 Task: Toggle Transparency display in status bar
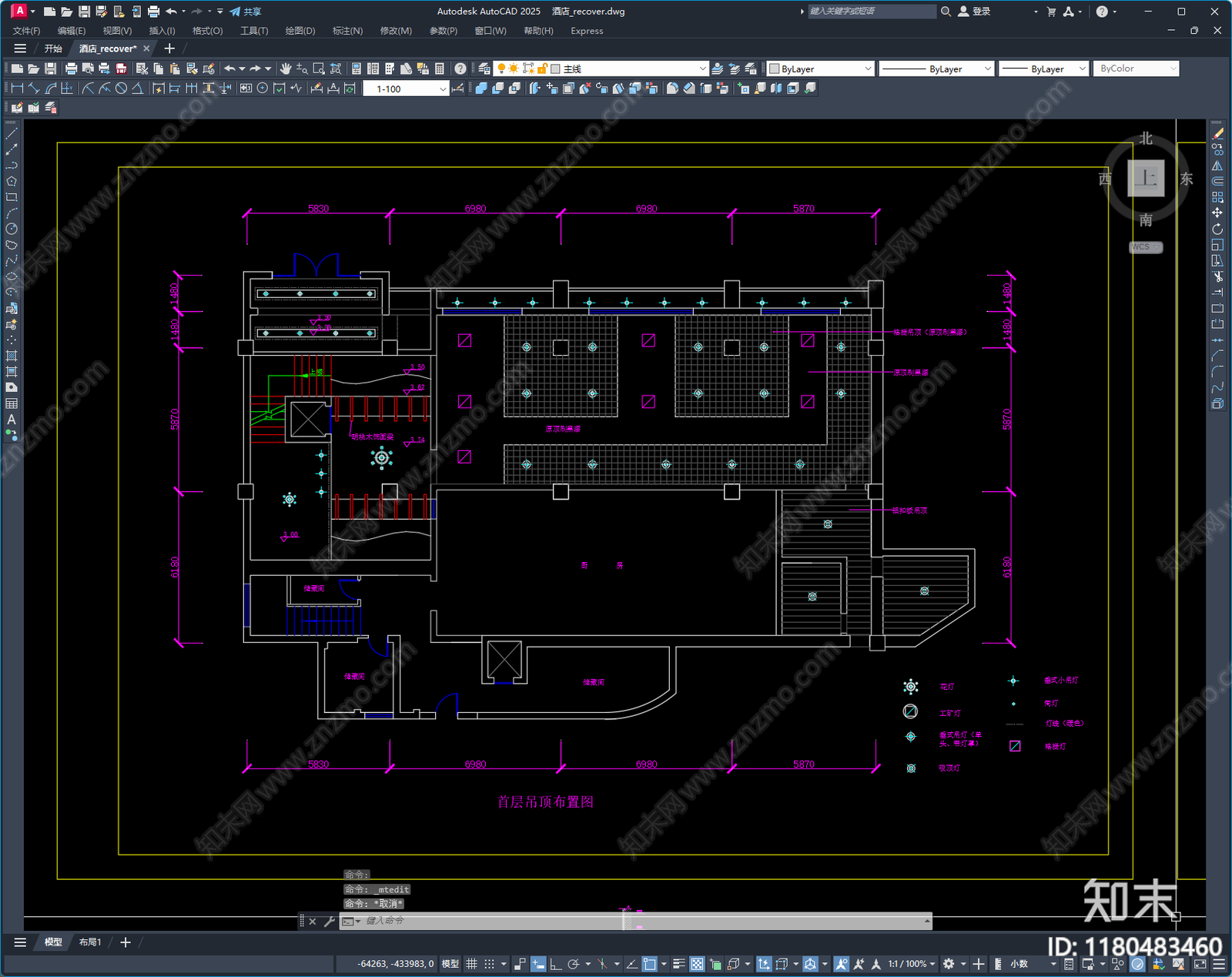click(697, 964)
